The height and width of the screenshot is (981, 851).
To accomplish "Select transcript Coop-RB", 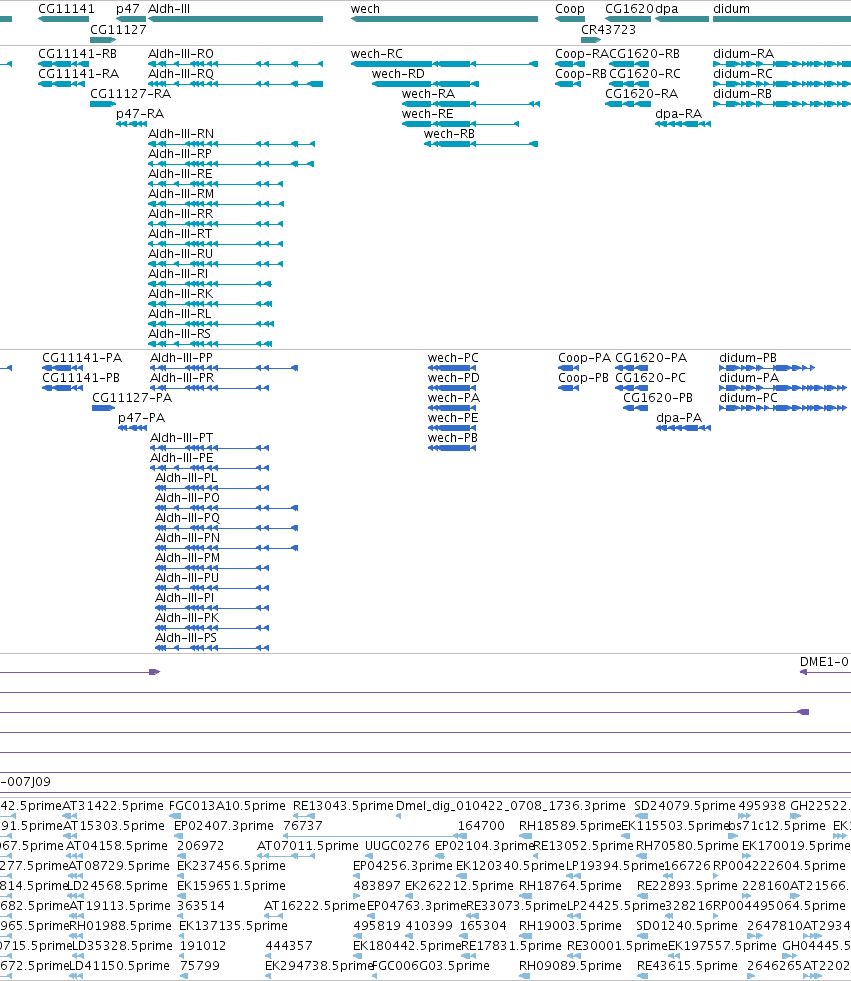I will [x=568, y=84].
